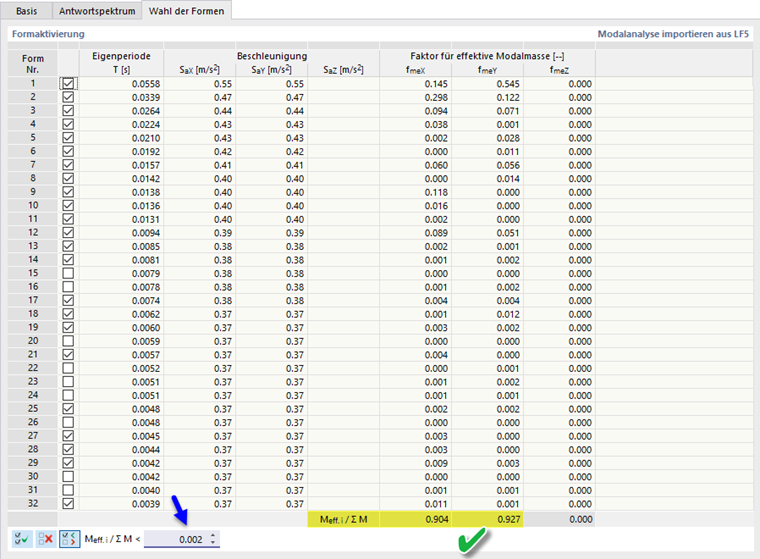
Task: Click the SaZ [m/s²] column header
Action: (343, 70)
